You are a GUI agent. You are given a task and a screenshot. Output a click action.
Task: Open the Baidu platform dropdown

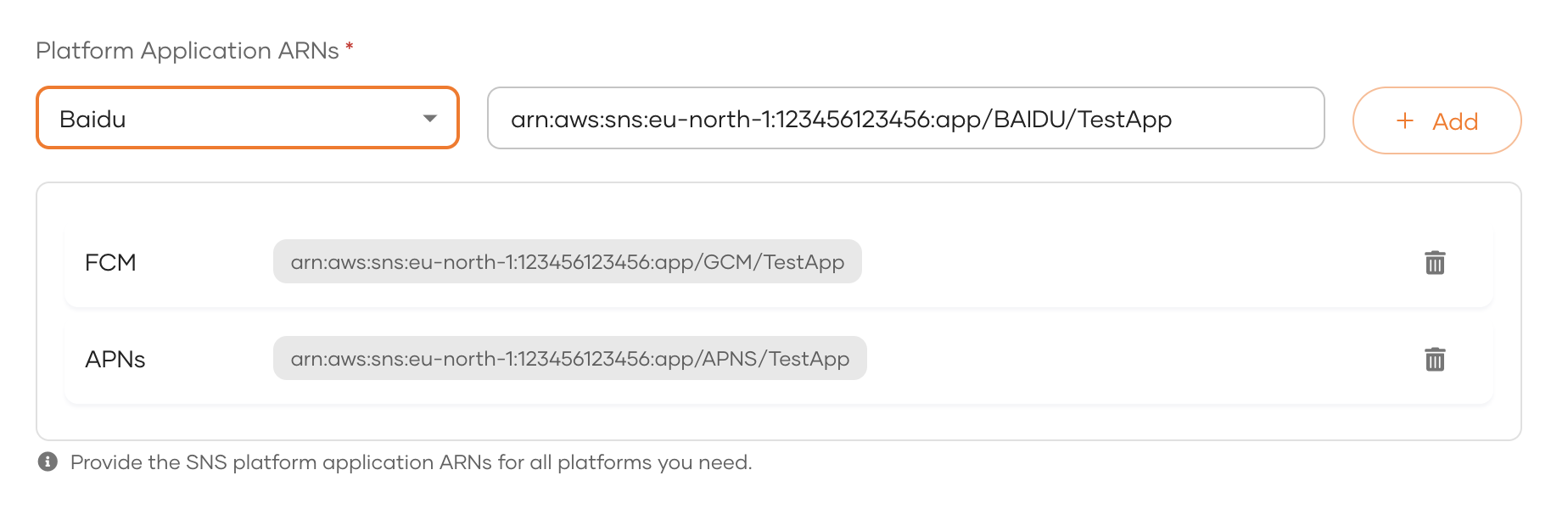pos(248,119)
